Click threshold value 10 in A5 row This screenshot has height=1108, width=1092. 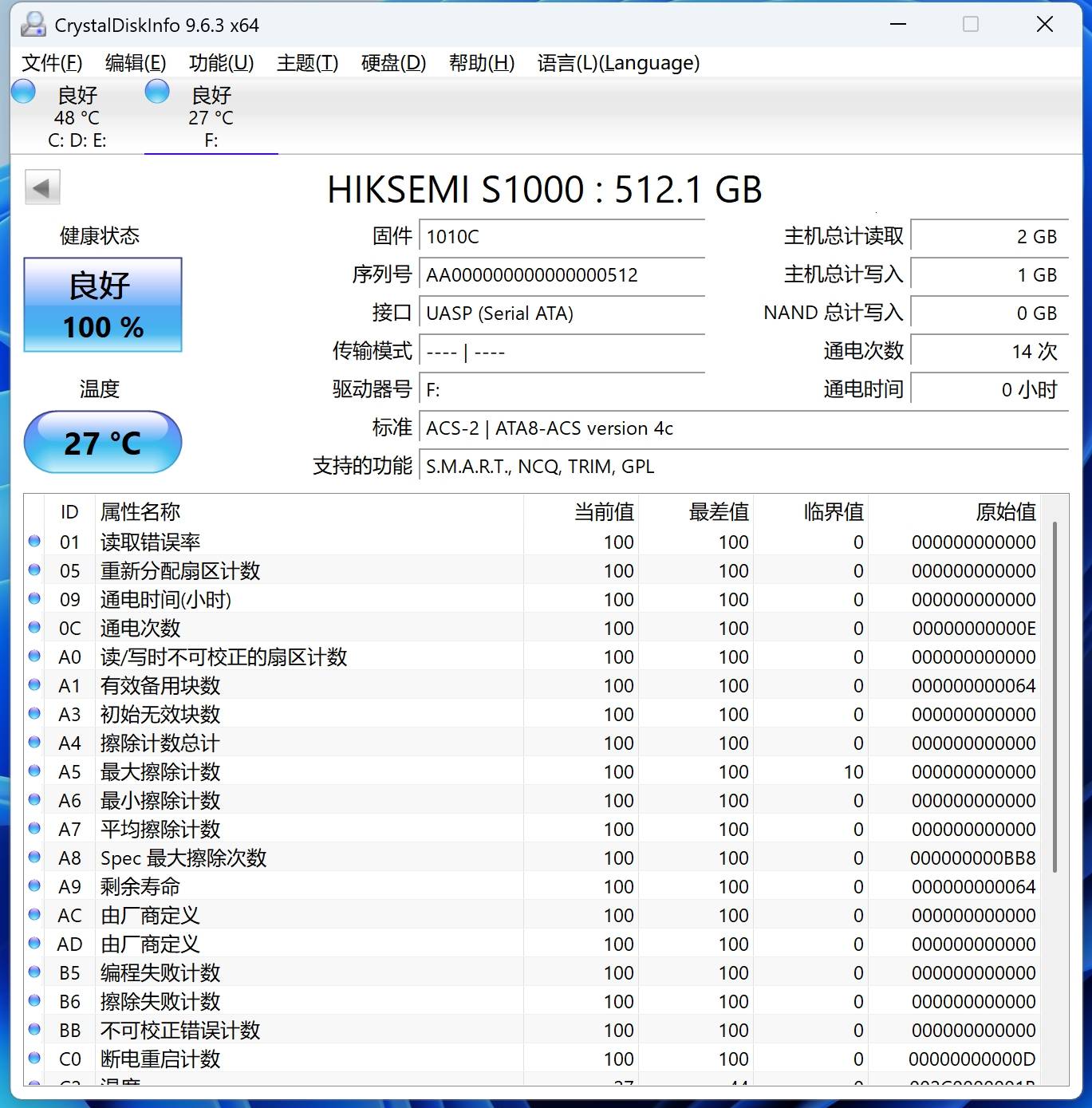853,772
